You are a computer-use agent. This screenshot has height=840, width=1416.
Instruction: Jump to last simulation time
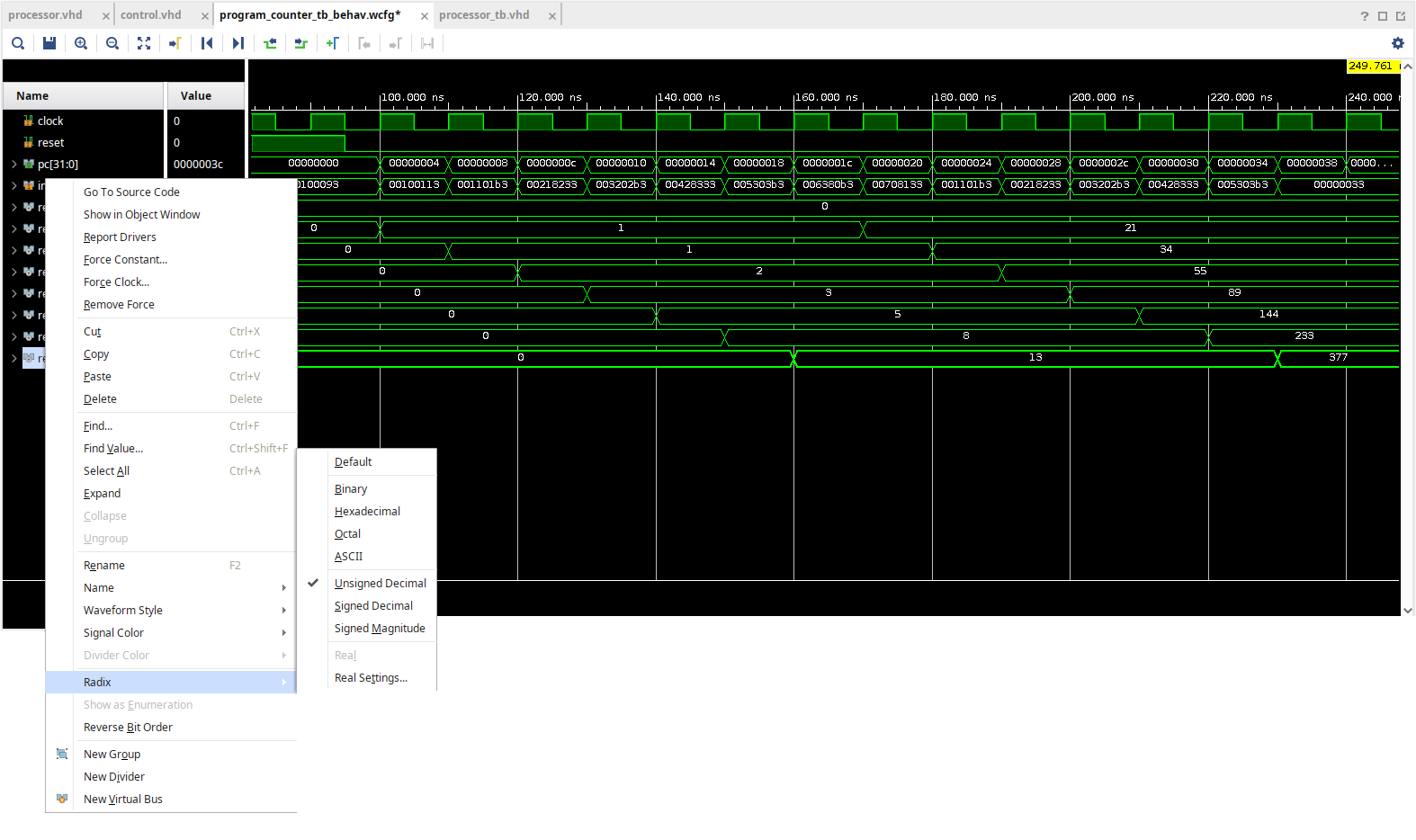click(238, 43)
